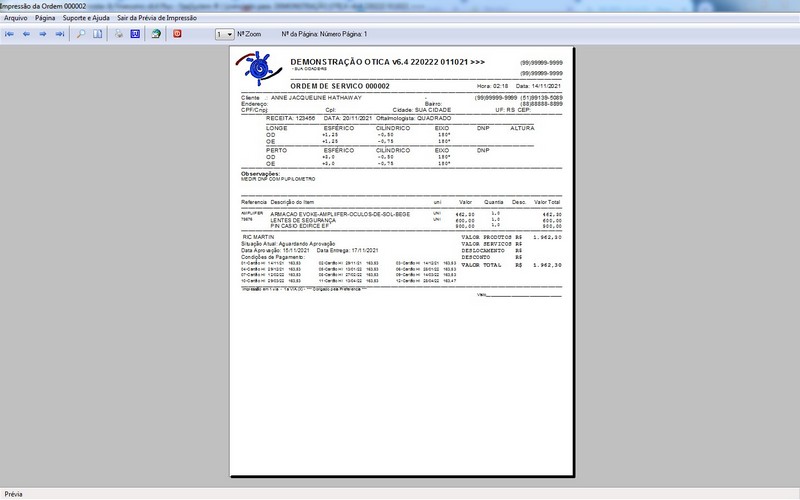
Task: Click the printer icon
Action: click(118, 34)
